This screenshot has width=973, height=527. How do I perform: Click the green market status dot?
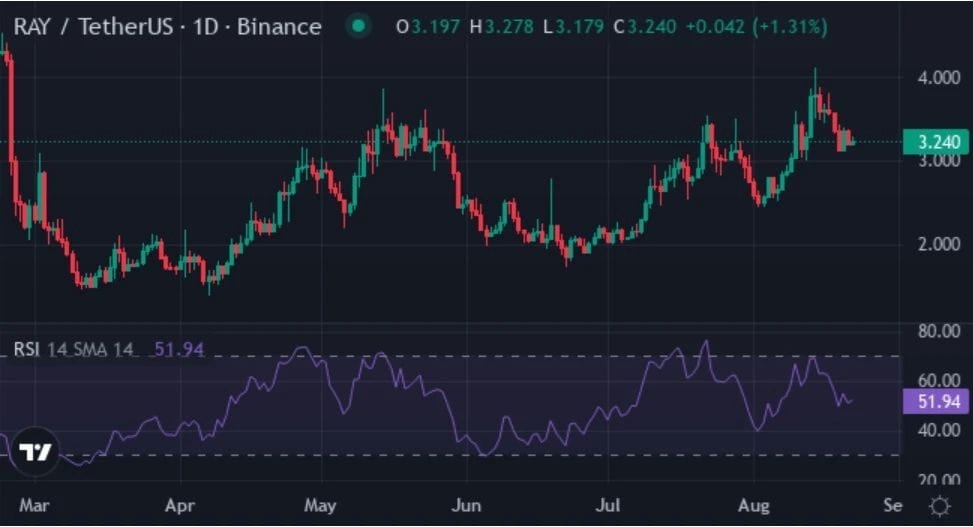pyautogui.click(x=358, y=27)
